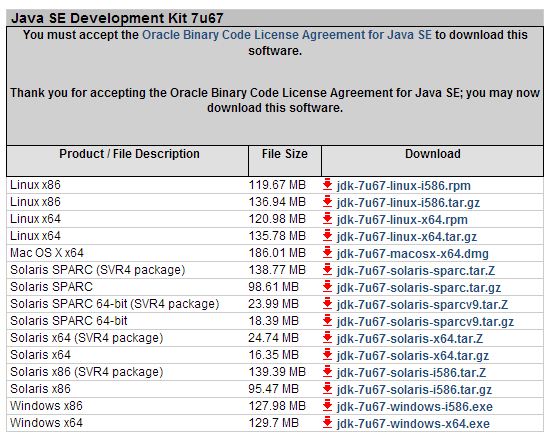Download jdk-7u67-macosx-x64.dmg file link

click(413, 254)
